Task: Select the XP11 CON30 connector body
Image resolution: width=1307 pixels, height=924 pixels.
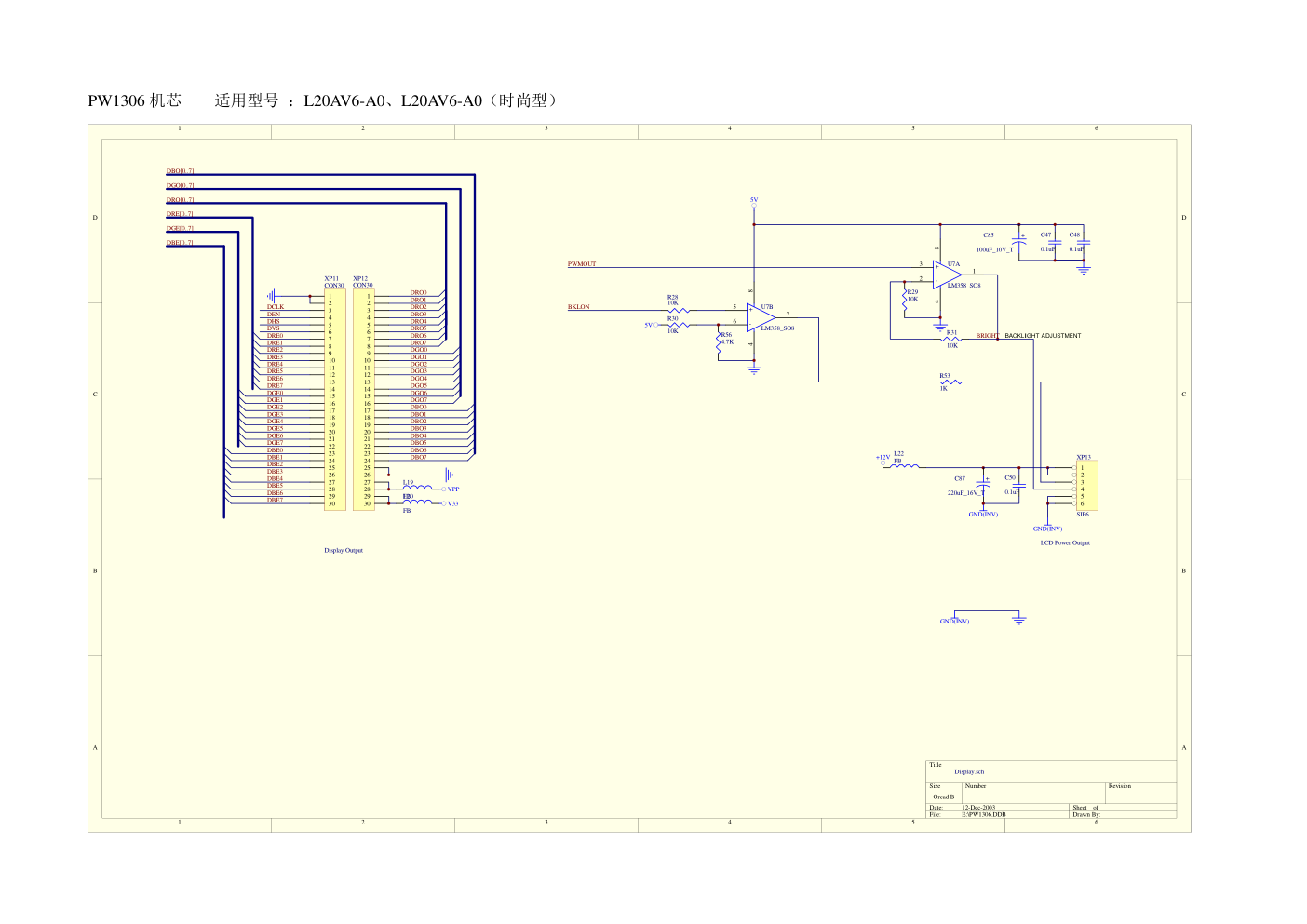Action: pyautogui.click(x=335, y=400)
